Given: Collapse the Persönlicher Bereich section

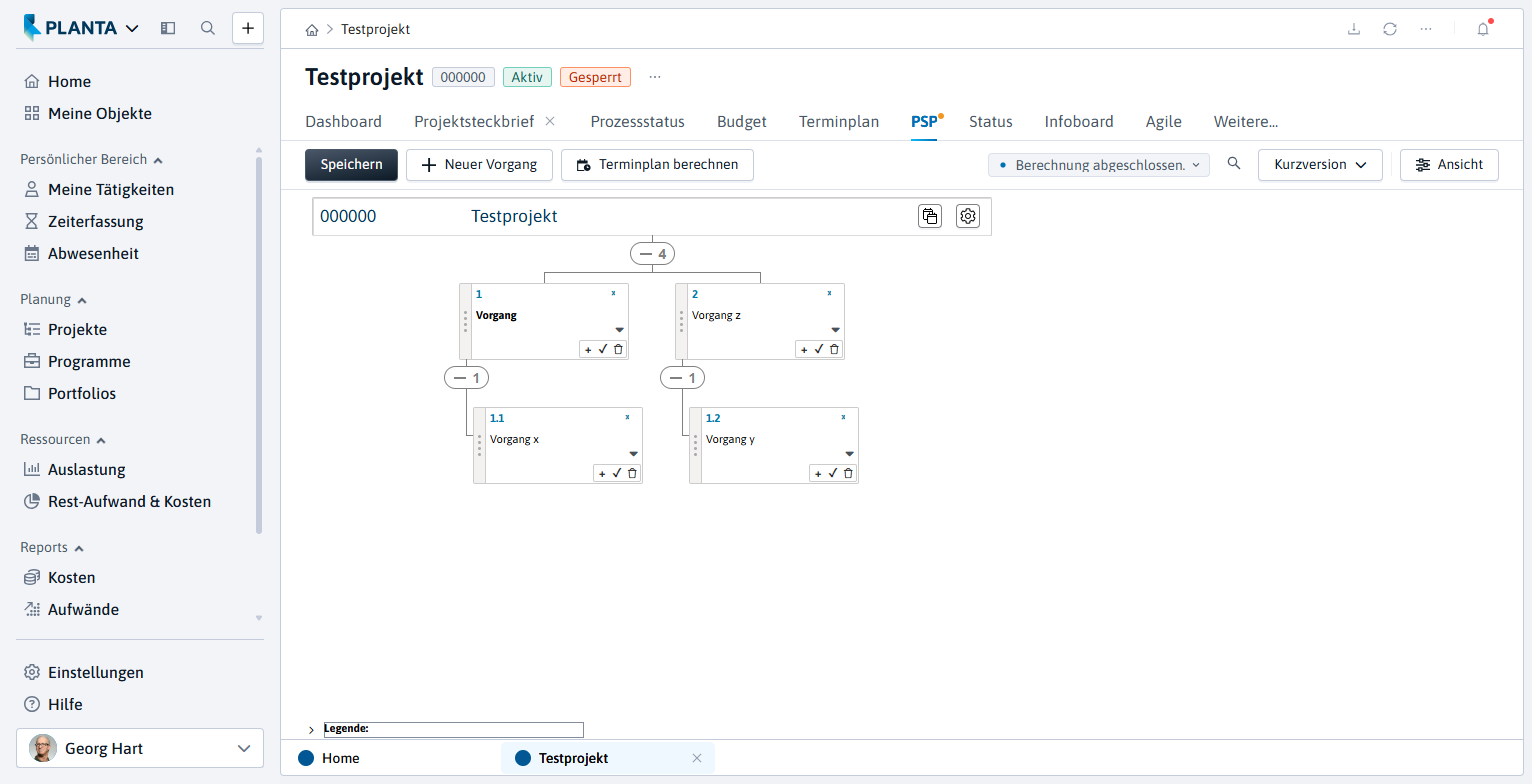Looking at the screenshot, I should click(x=92, y=159).
